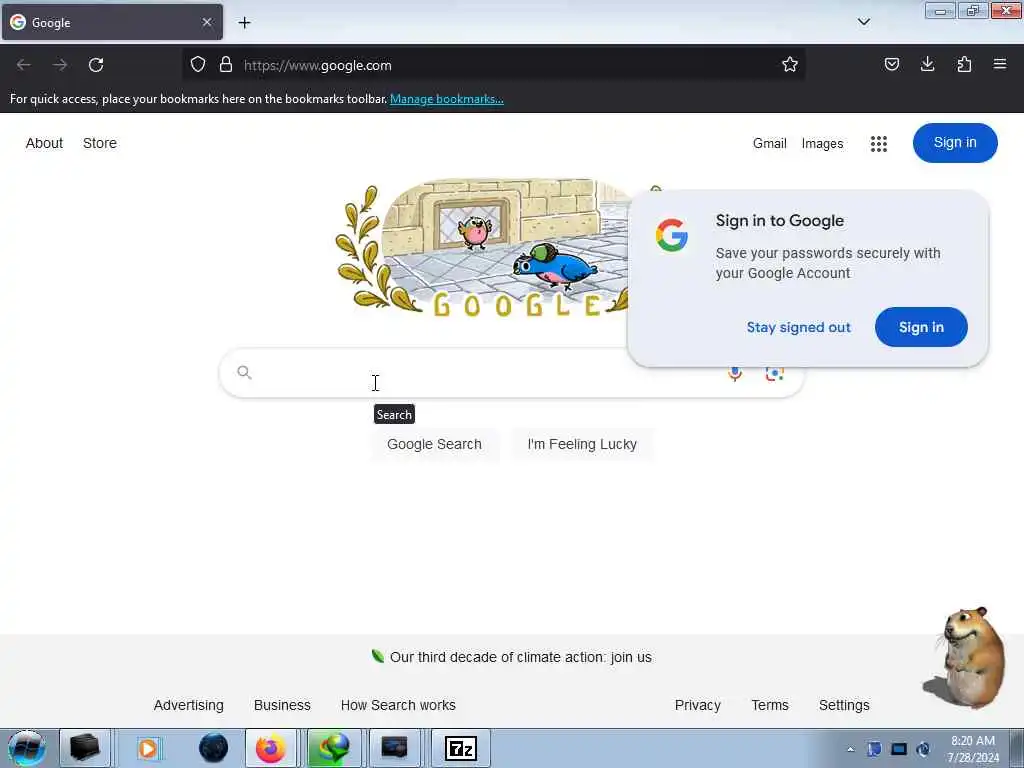1024x768 pixels.
Task: Open the green globe download manager icon
Action: (x=334, y=748)
